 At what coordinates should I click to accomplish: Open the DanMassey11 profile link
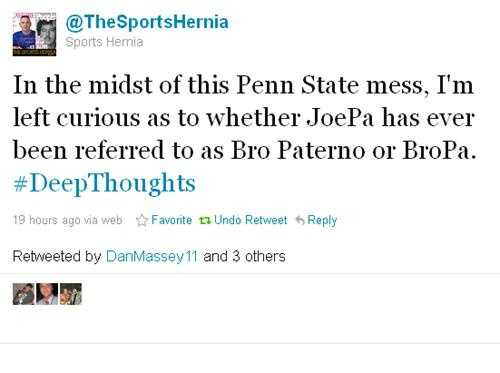(152, 256)
